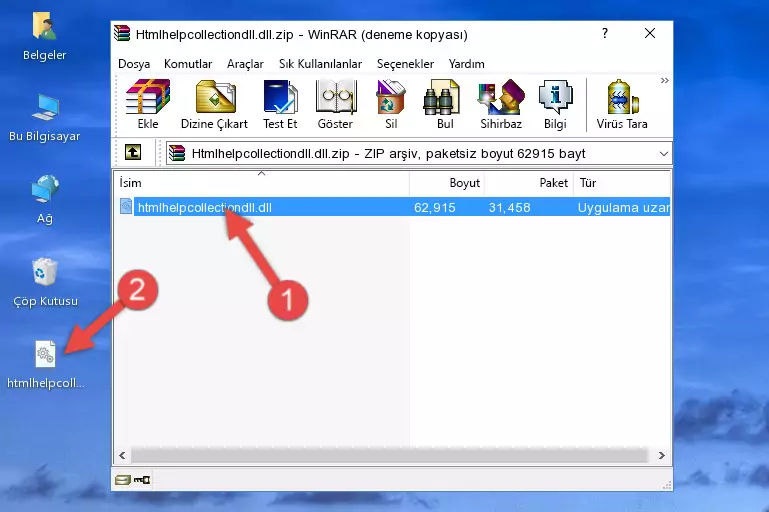The height and width of the screenshot is (512, 769).
Task: Click the disk drive status bar icon
Action: (x=122, y=480)
